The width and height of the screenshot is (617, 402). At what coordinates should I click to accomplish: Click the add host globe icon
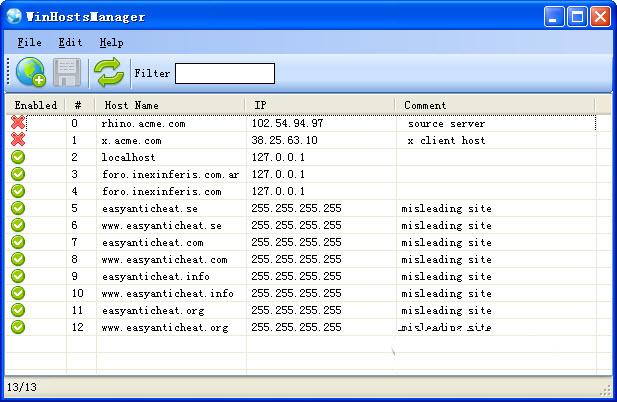tap(31, 73)
